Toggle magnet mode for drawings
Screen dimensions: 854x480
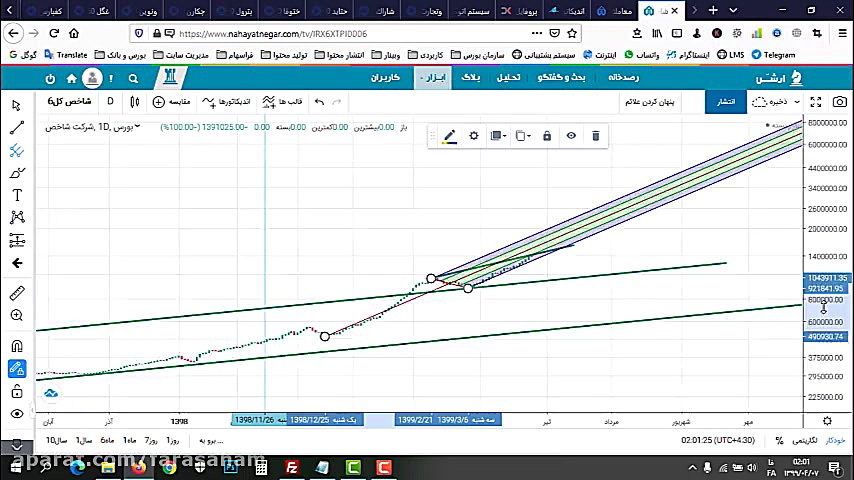pyautogui.click(x=17, y=346)
